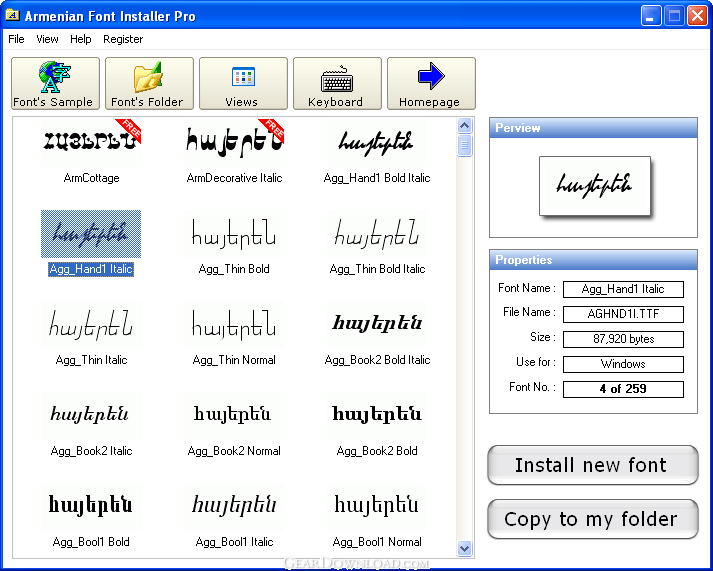Pick the Agg_Thin Normal font sample
Image resolution: width=713 pixels, height=571 pixels.
[234, 325]
